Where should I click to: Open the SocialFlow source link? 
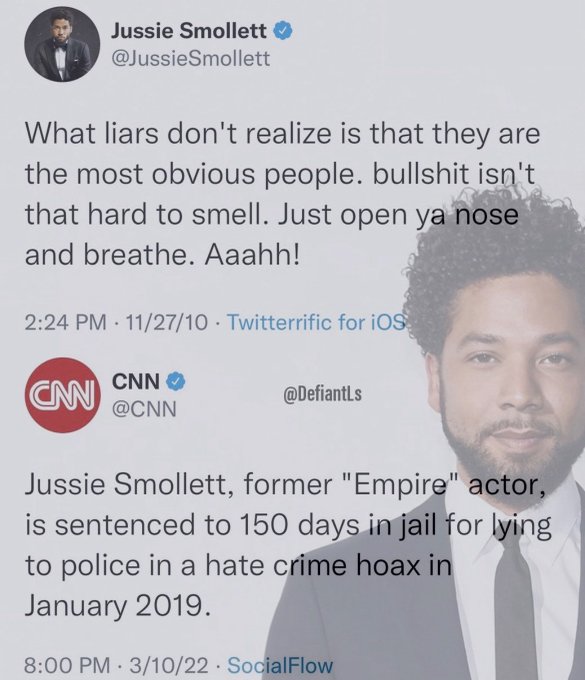point(280,665)
